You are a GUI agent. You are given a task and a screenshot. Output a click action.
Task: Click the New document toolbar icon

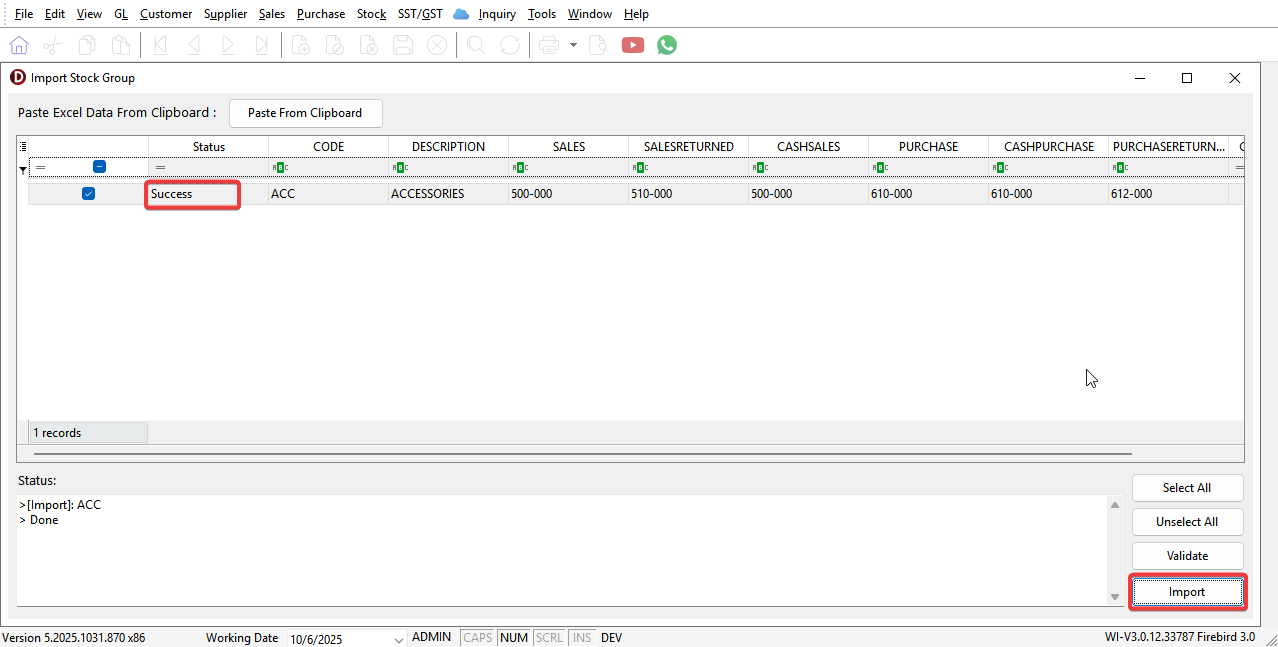(x=301, y=45)
